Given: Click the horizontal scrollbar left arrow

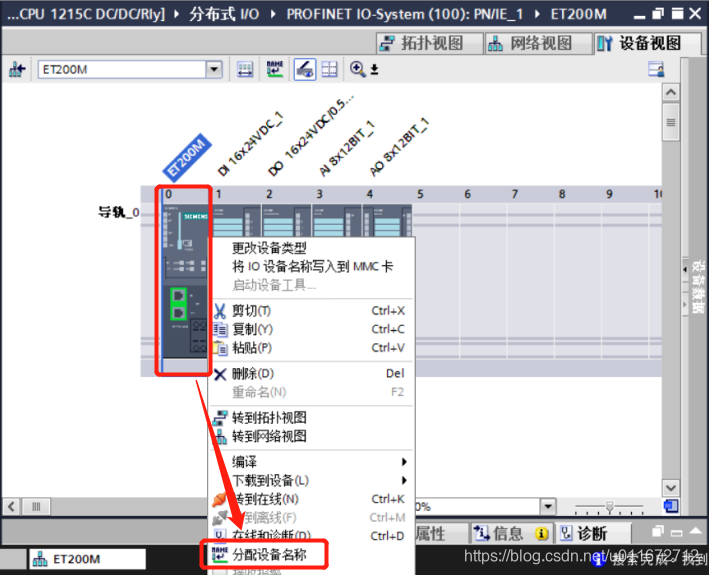Looking at the screenshot, I should [x=12, y=506].
